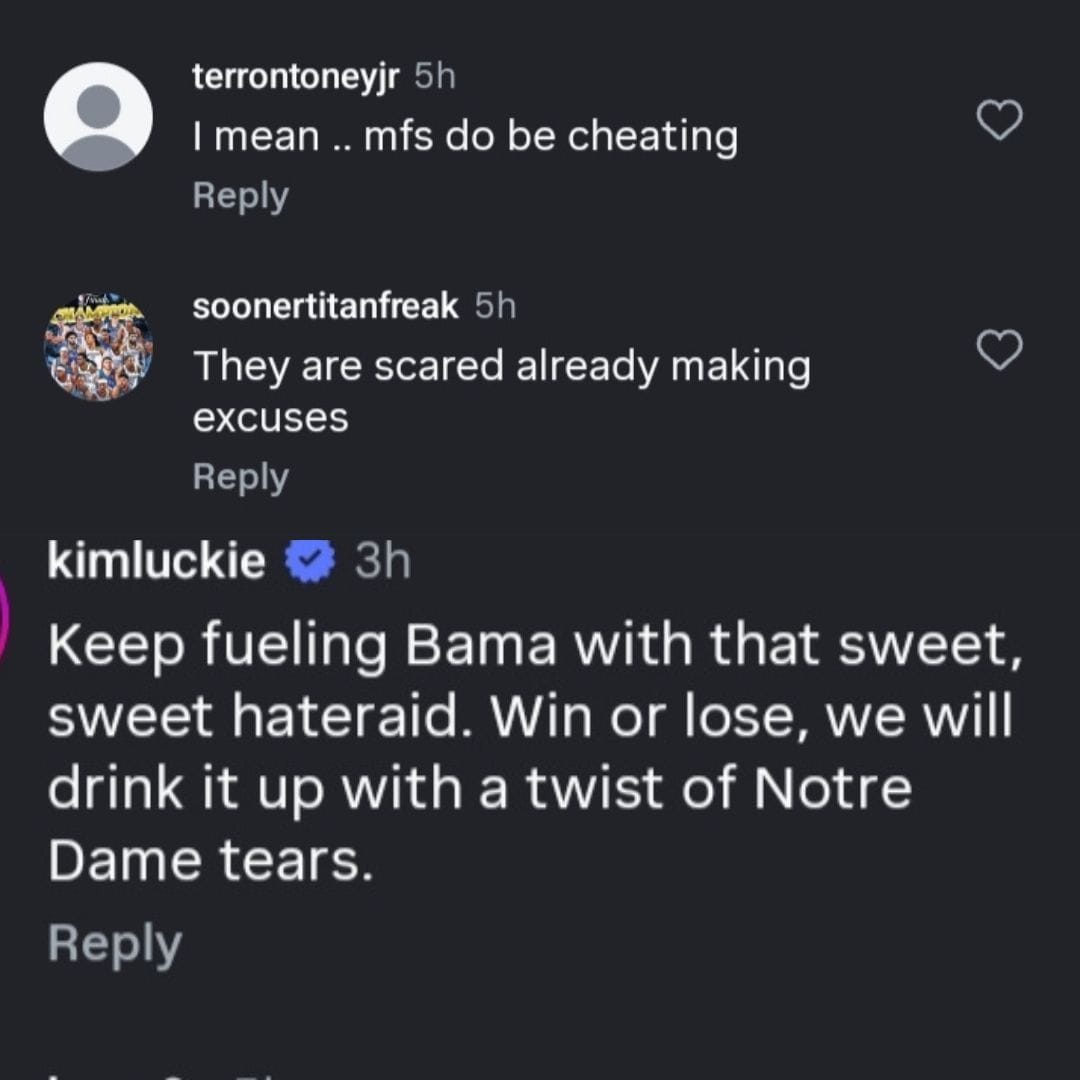The height and width of the screenshot is (1080, 1080).
Task: Open kimluckie's profile from the username
Action: [156, 560]
